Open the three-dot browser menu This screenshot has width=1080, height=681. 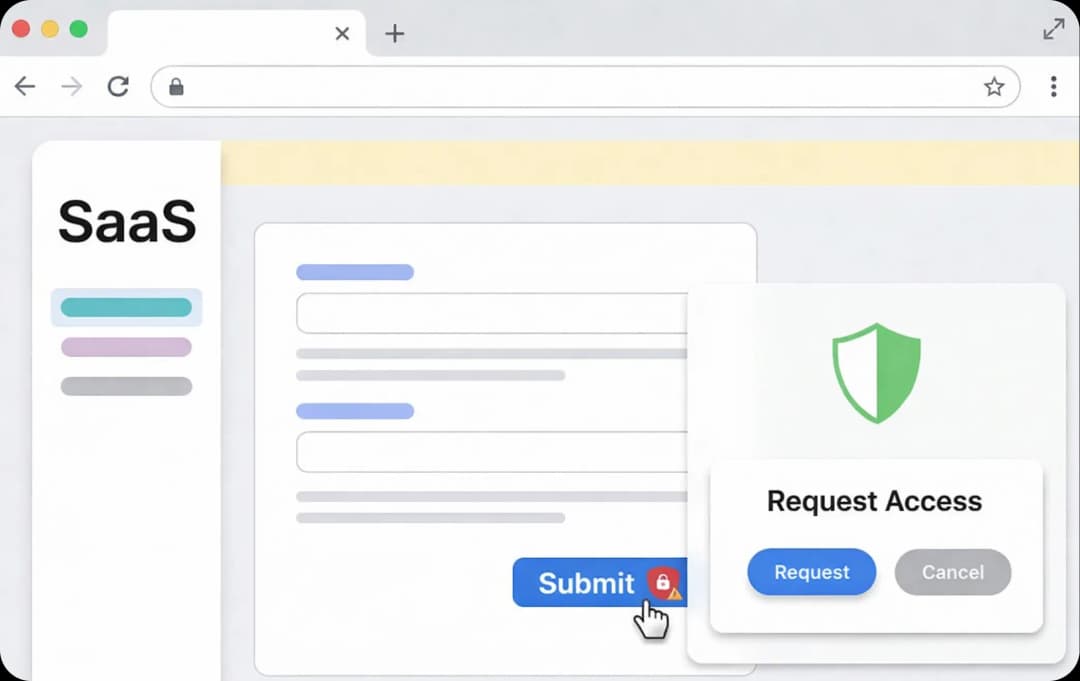click(1053, 87)
